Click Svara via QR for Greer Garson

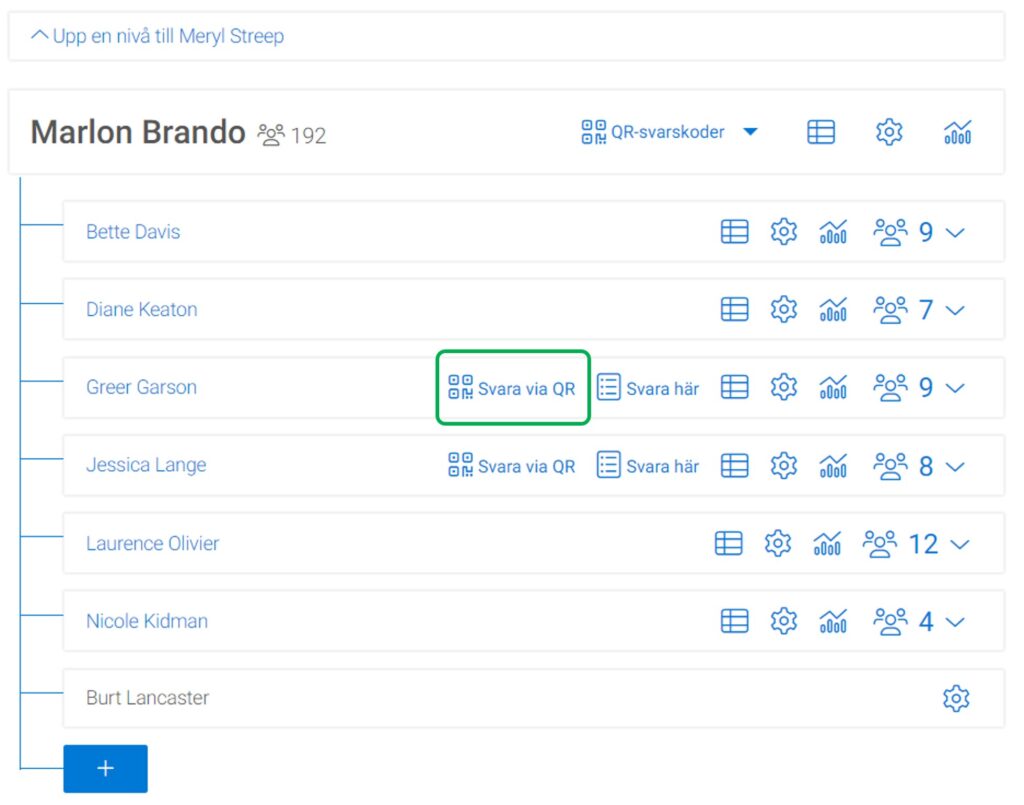pyautogui.click(x=512, y=388)
